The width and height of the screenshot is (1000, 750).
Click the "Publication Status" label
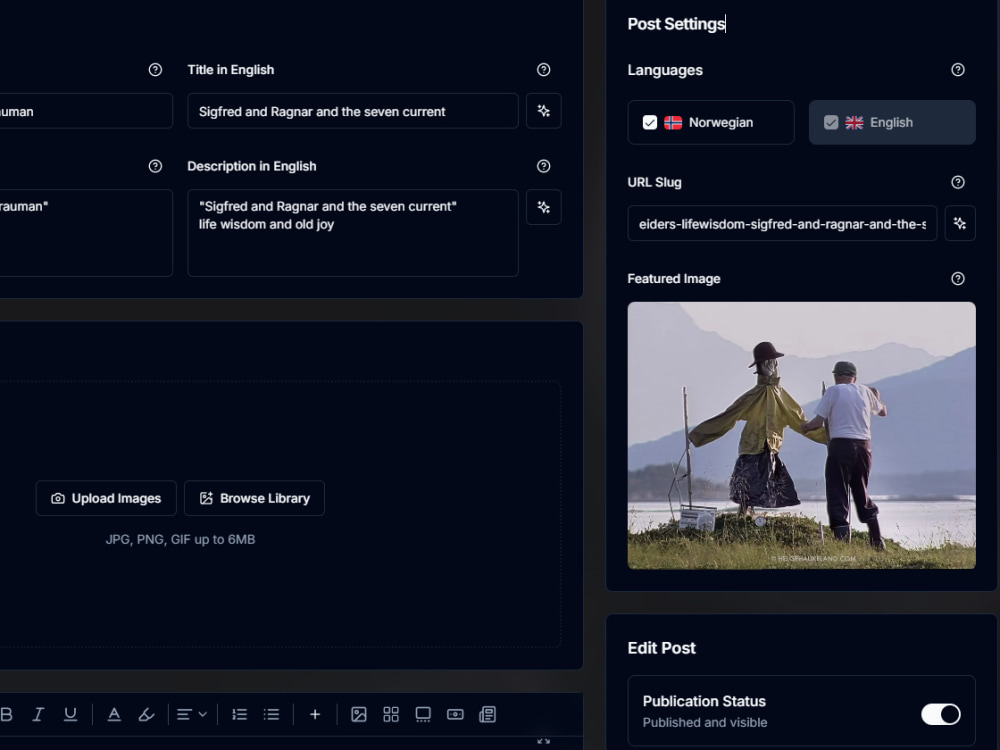[704, 701]
